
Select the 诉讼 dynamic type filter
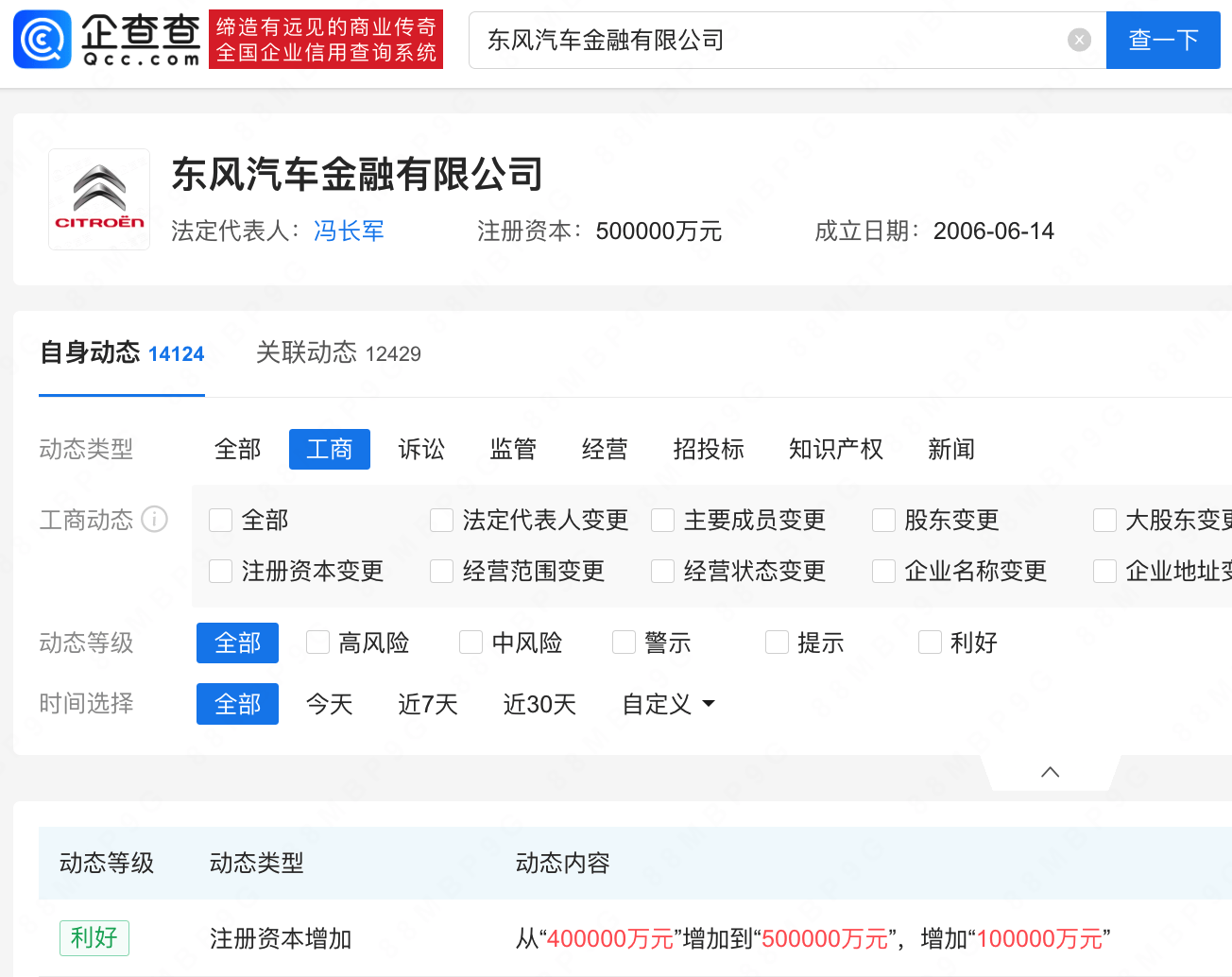[x=421, y=449]
